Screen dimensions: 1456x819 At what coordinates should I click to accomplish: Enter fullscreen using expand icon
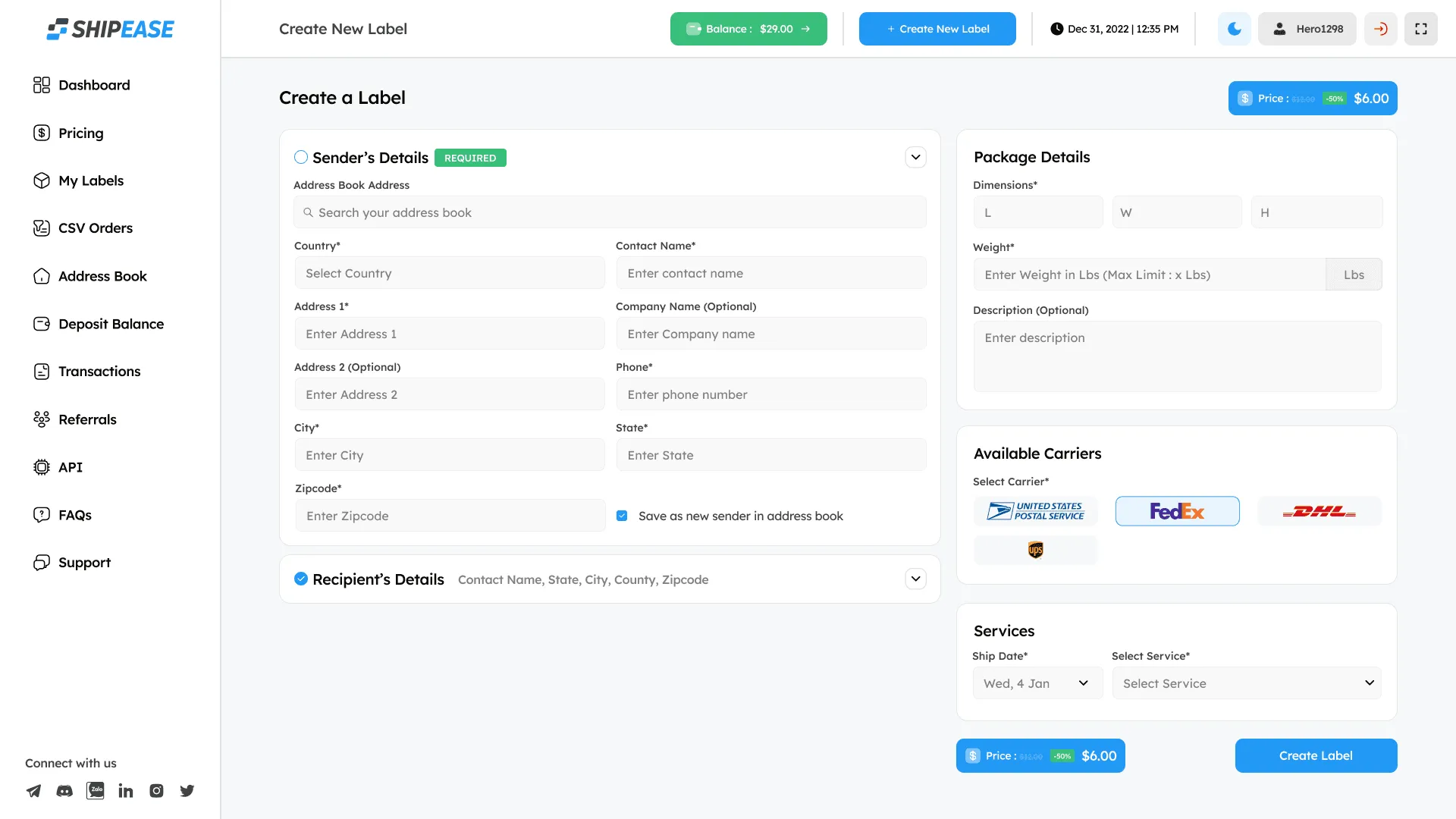(x=1420, y=29)
